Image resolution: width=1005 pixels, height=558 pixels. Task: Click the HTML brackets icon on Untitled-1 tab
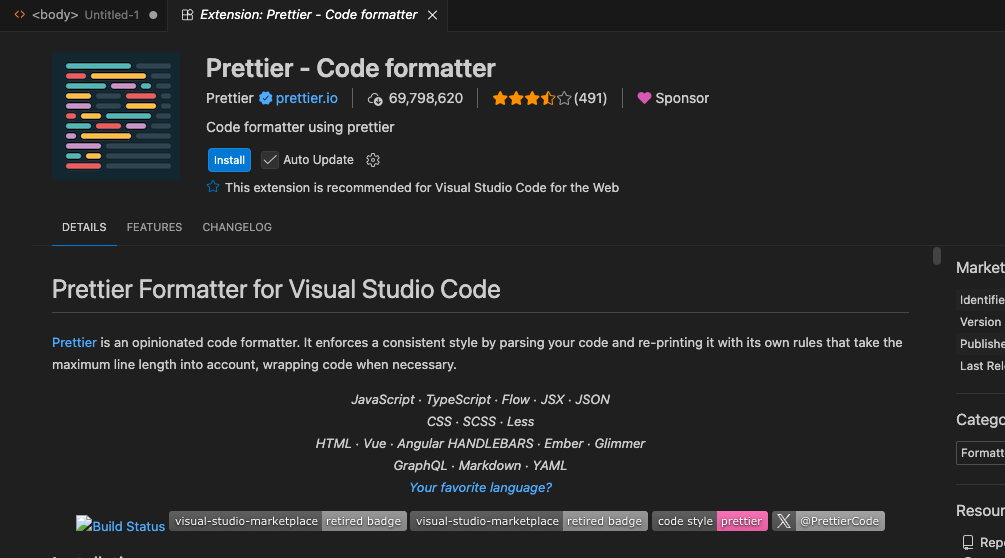[20, 14]
